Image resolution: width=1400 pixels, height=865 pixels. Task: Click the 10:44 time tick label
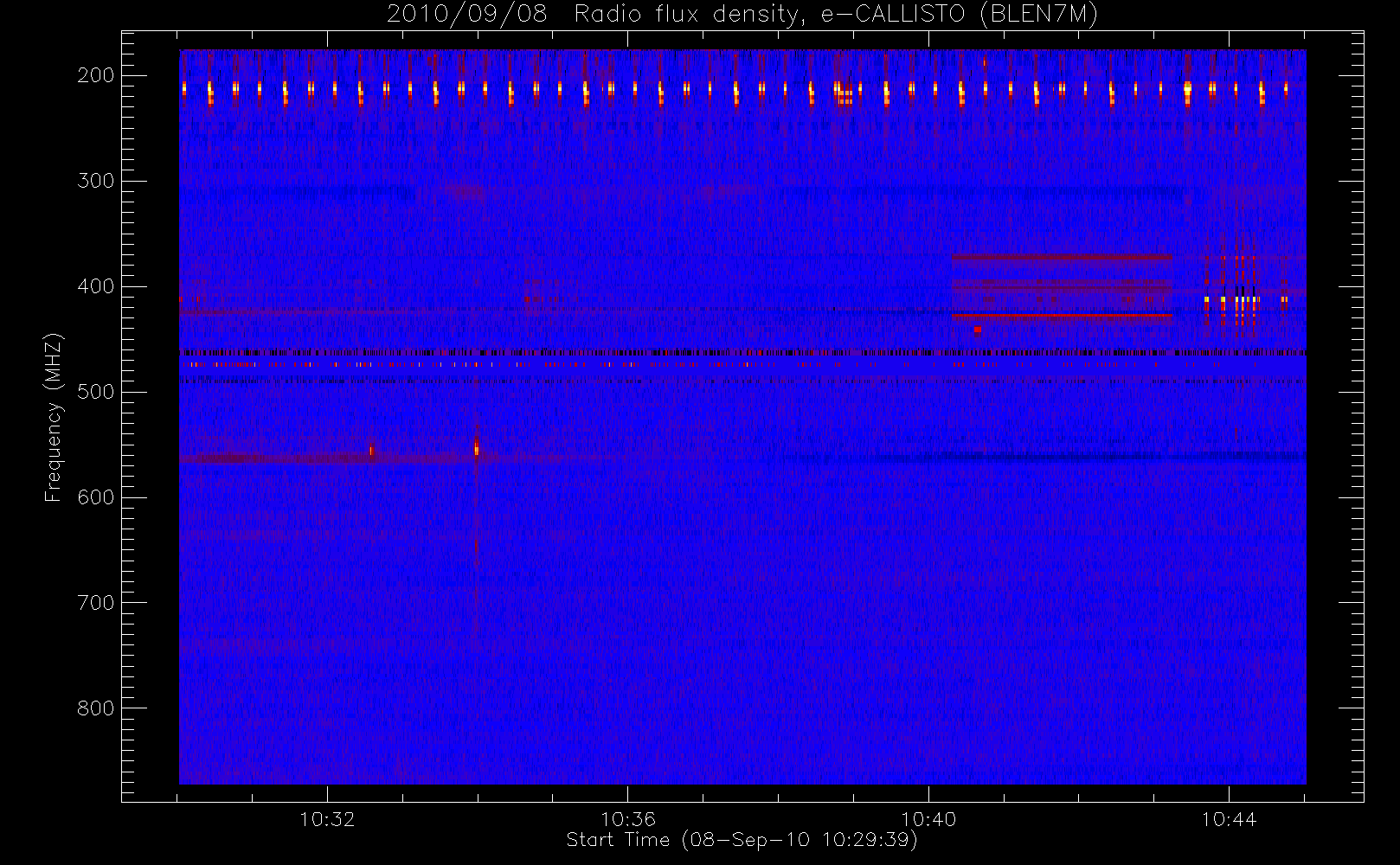point(1229,819)
